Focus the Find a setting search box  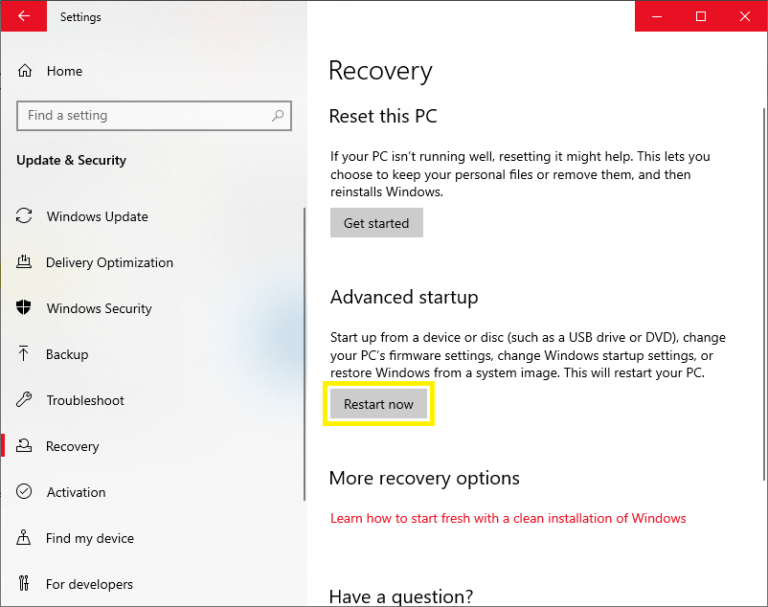[x=154, y=116]
